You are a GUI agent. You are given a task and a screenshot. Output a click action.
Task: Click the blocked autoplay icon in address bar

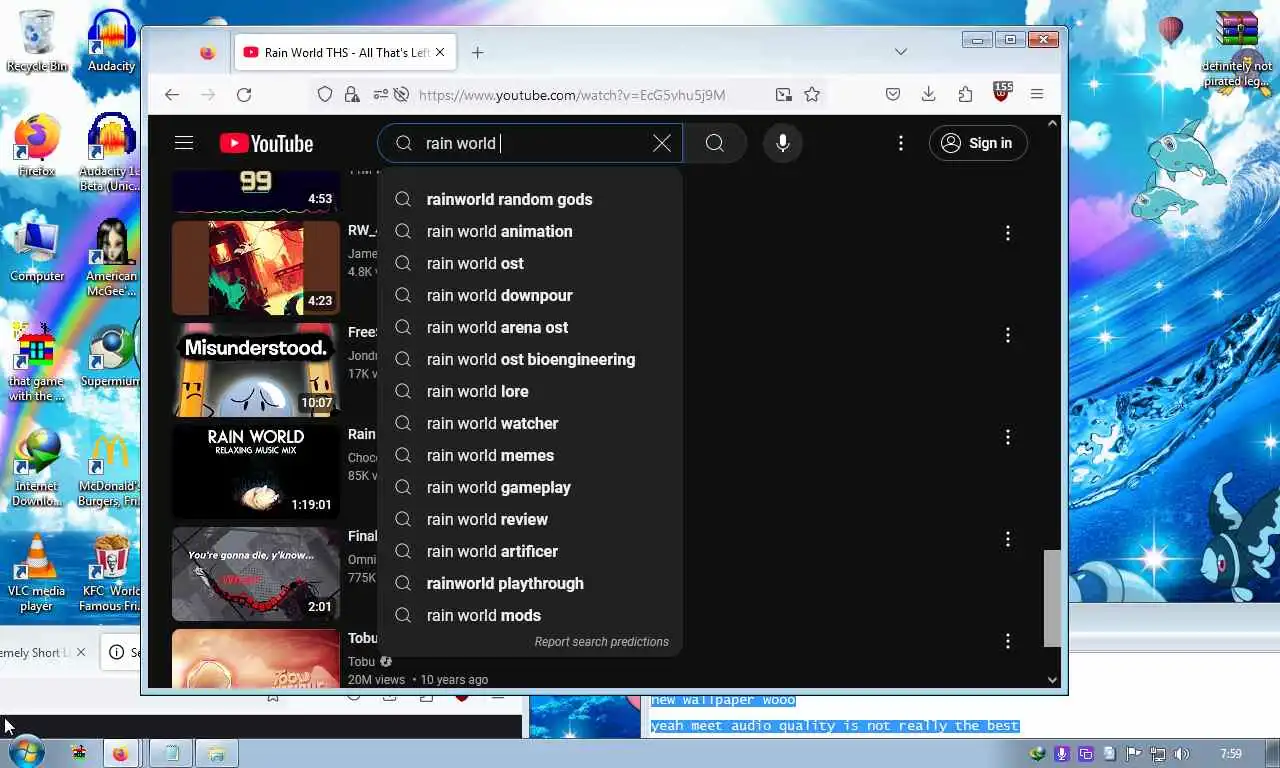402,94
